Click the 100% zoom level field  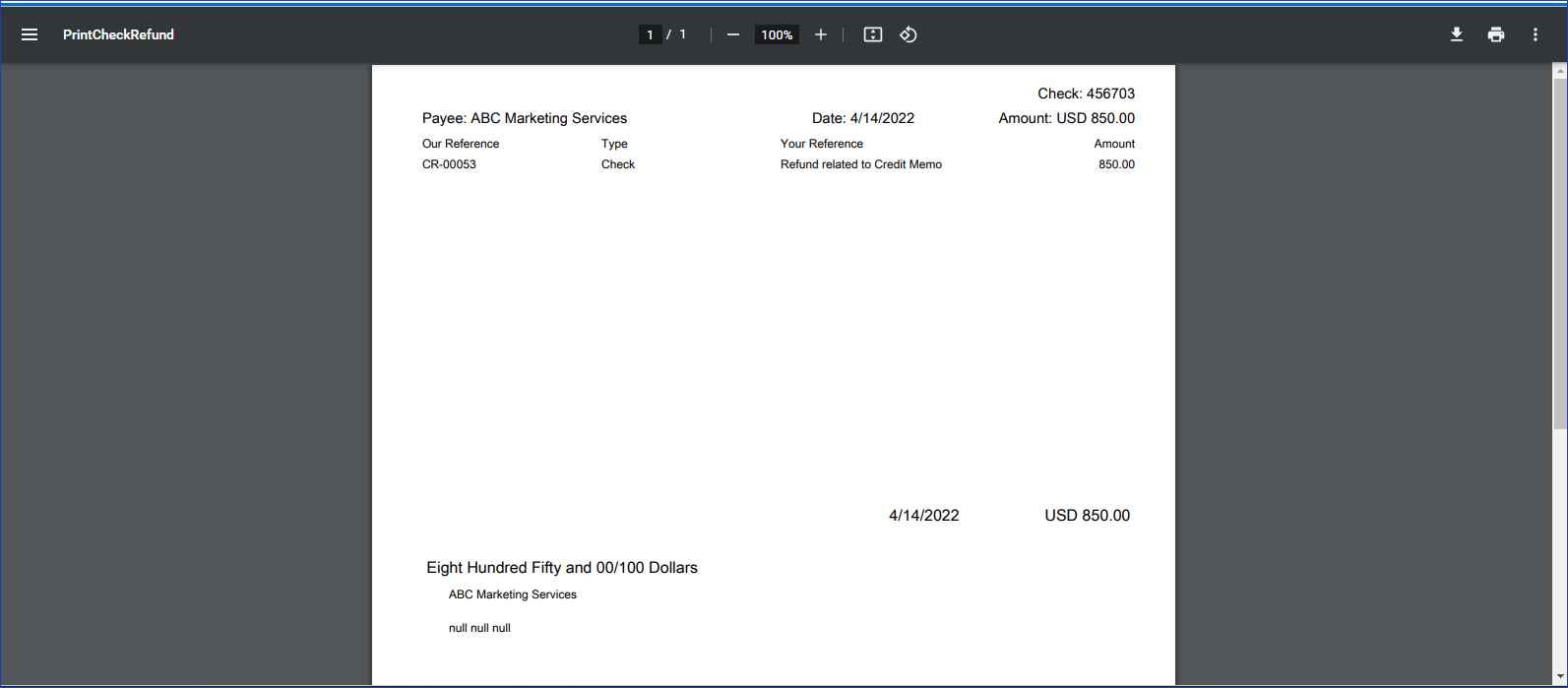[777, 34]
